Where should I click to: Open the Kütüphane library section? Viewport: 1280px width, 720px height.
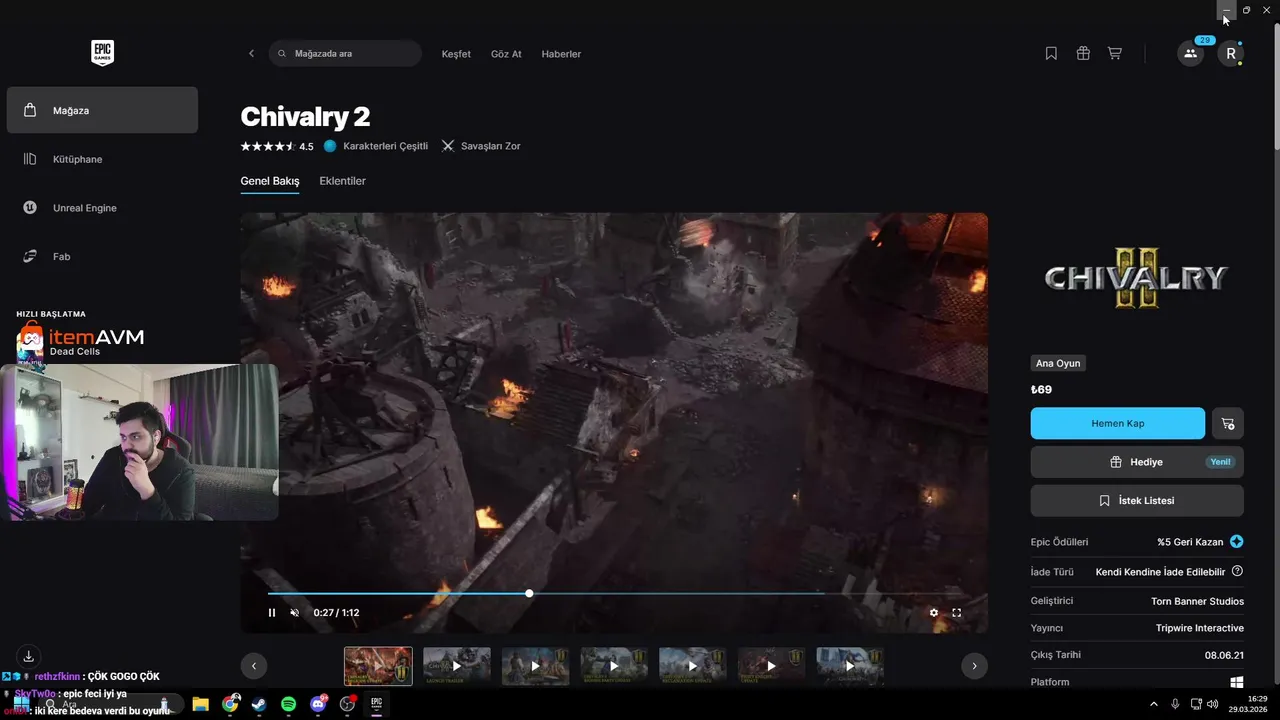[102, 159]
